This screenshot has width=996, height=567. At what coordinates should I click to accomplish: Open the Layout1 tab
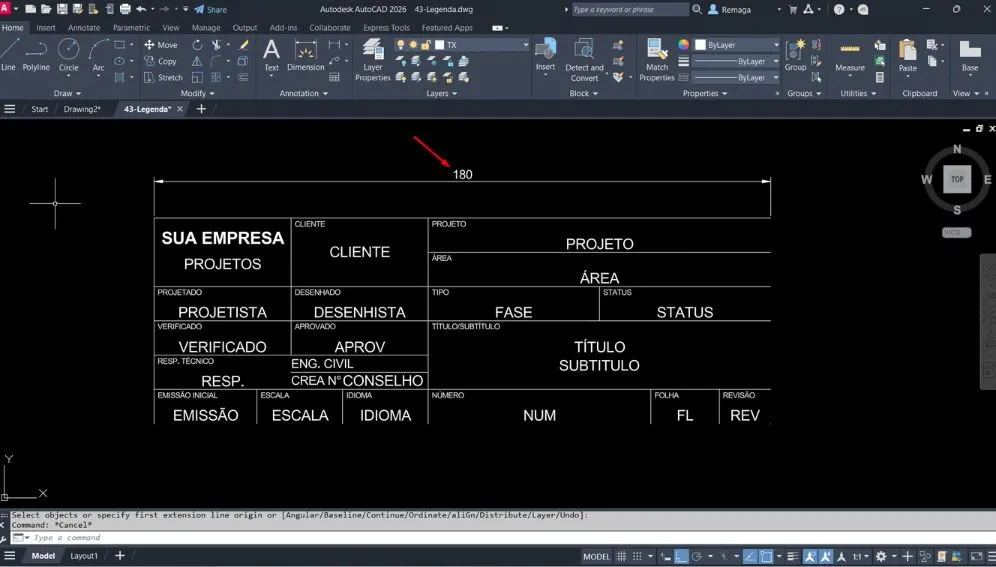coord(84,556)
